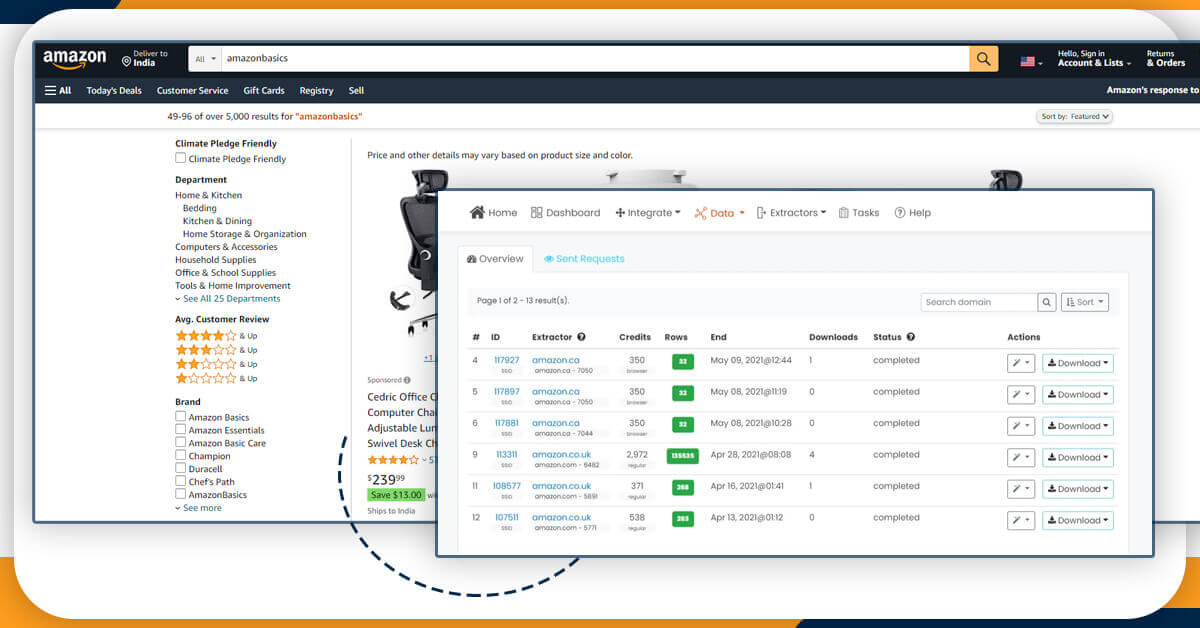The width and height of the screenshot is (1200, 628).
Task: Switch to the Sent Requests tab
Action: 584,259
